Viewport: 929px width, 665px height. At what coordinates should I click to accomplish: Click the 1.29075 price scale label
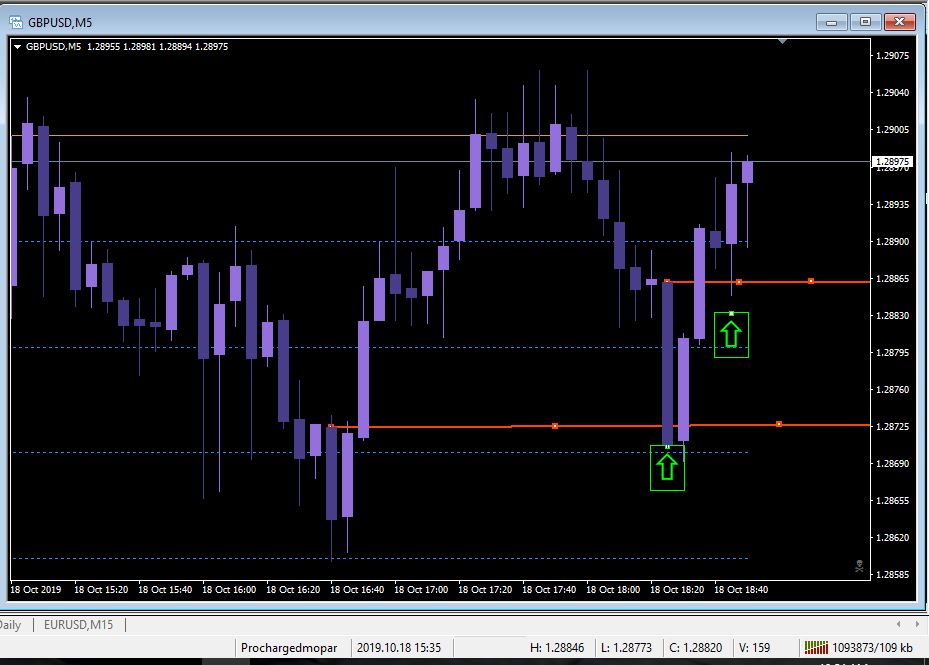[x=892, y=56]
